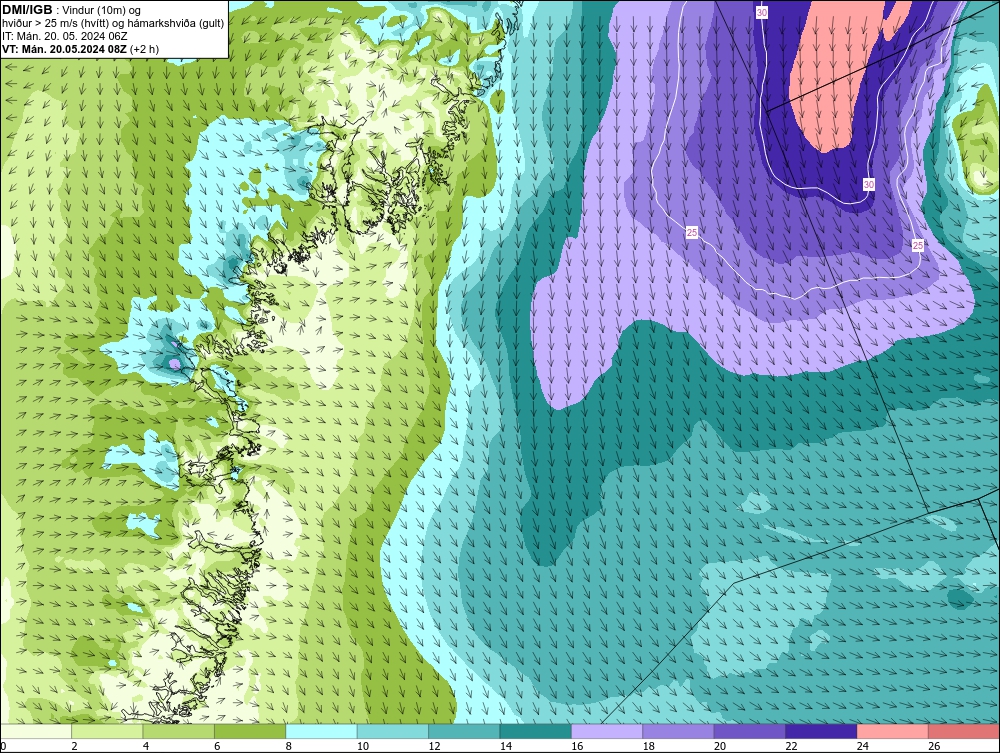Viewport: 1000px width, 753px height.
Task: Click the 22–24 m/s dark indigo legend swatch
Action: pos(821,731)
